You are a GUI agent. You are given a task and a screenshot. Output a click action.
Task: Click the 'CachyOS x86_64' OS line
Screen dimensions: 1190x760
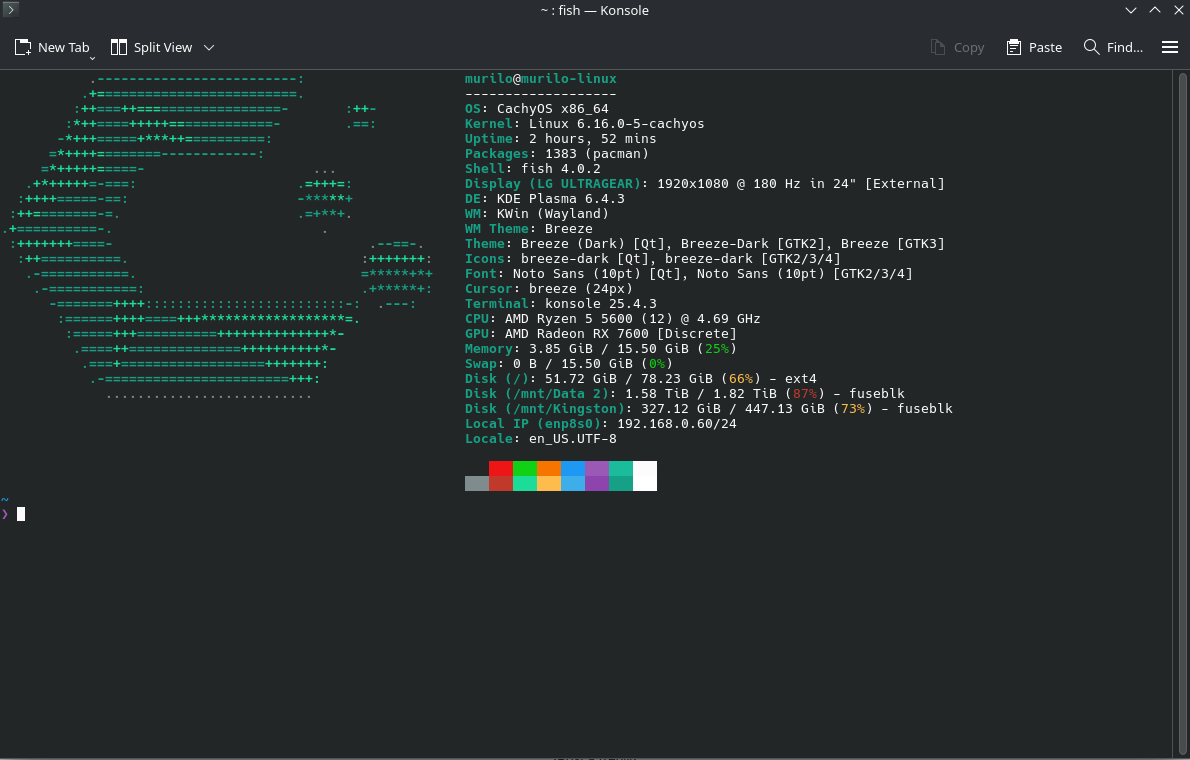pyautogui.click(x=537, y=109)
